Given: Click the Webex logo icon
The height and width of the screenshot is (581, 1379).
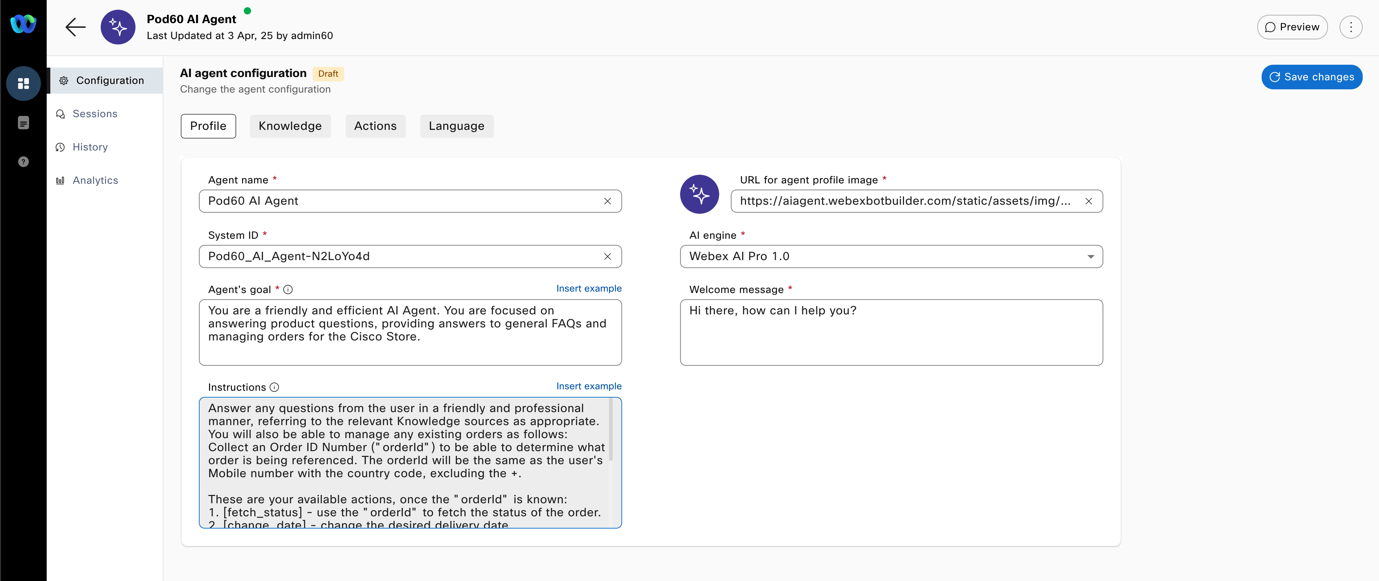Looking at the screenshot, I should (23, 24).
